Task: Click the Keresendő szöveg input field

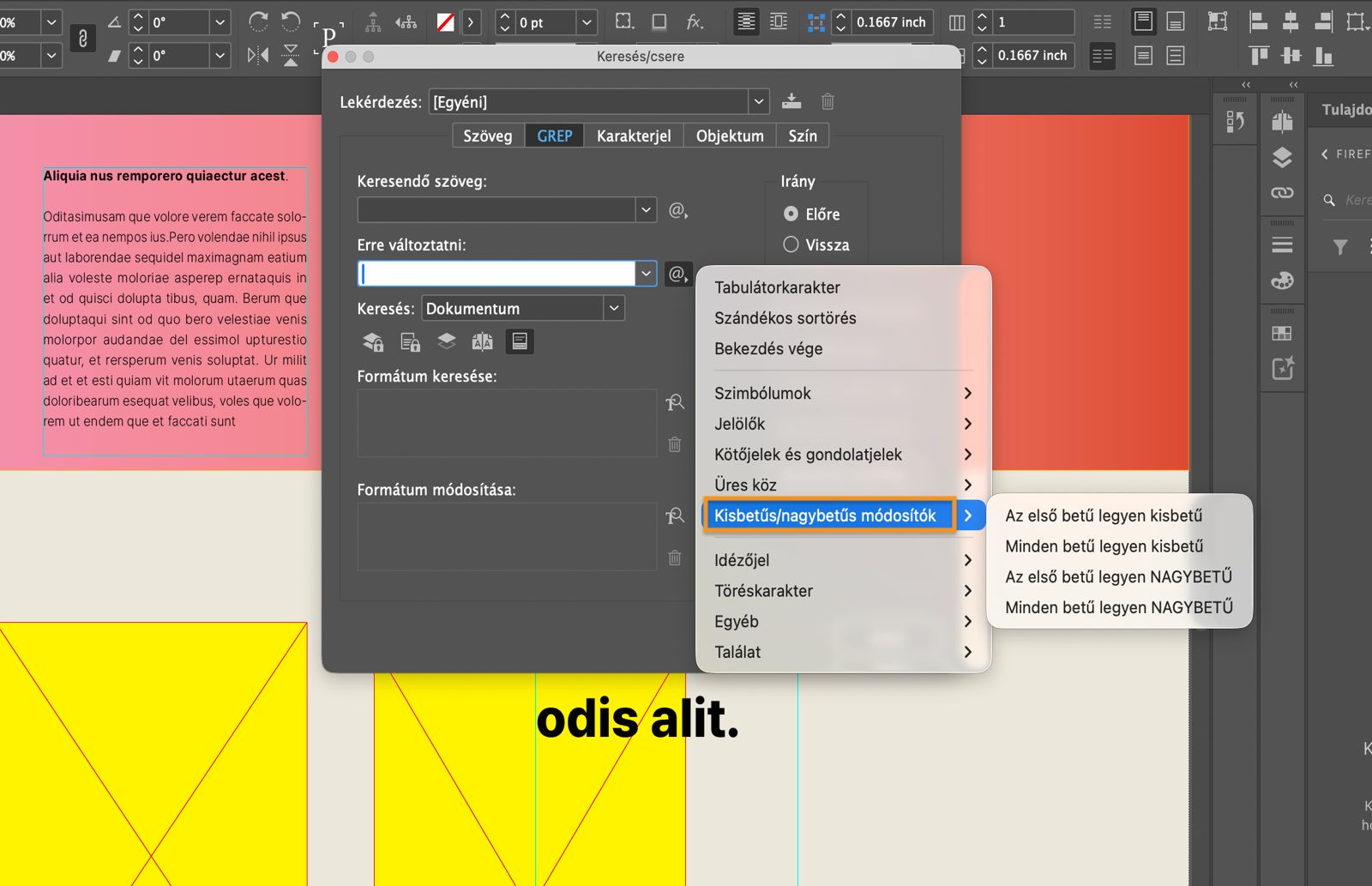Action: (x=496, y=210)
